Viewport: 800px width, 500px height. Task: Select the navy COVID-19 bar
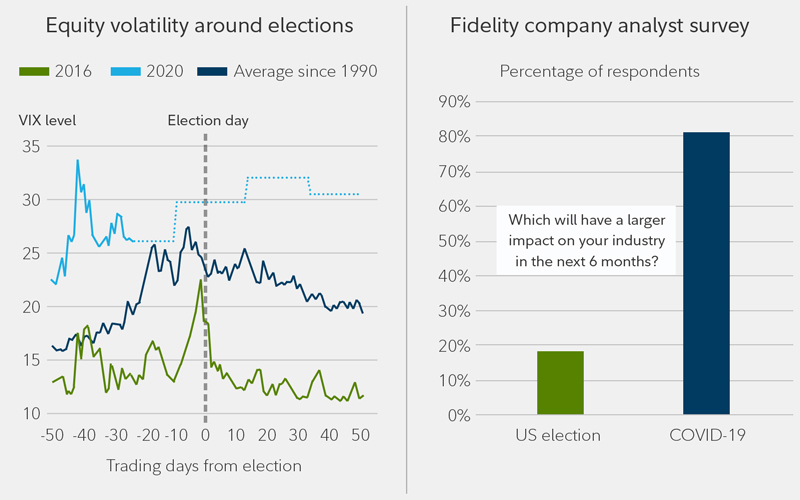click(x=708, y=273)
